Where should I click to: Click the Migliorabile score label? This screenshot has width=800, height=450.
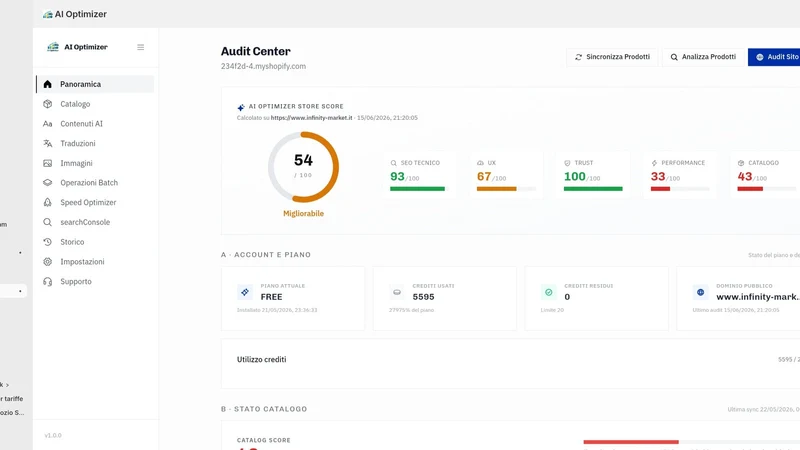click(304, 214)
